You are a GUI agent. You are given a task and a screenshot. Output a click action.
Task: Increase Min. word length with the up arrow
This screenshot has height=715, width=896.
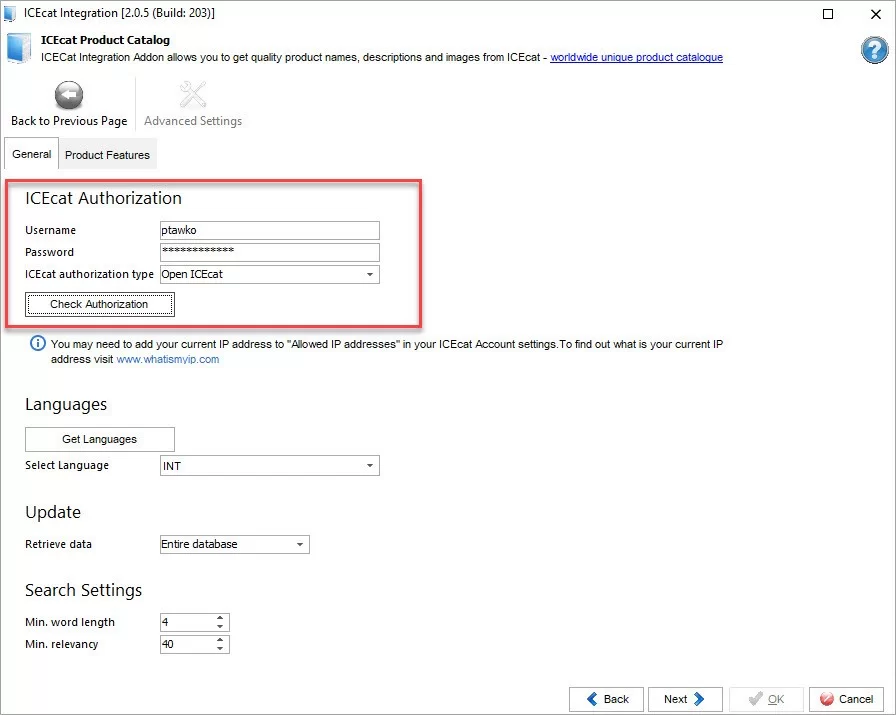[x=221, y=618]
